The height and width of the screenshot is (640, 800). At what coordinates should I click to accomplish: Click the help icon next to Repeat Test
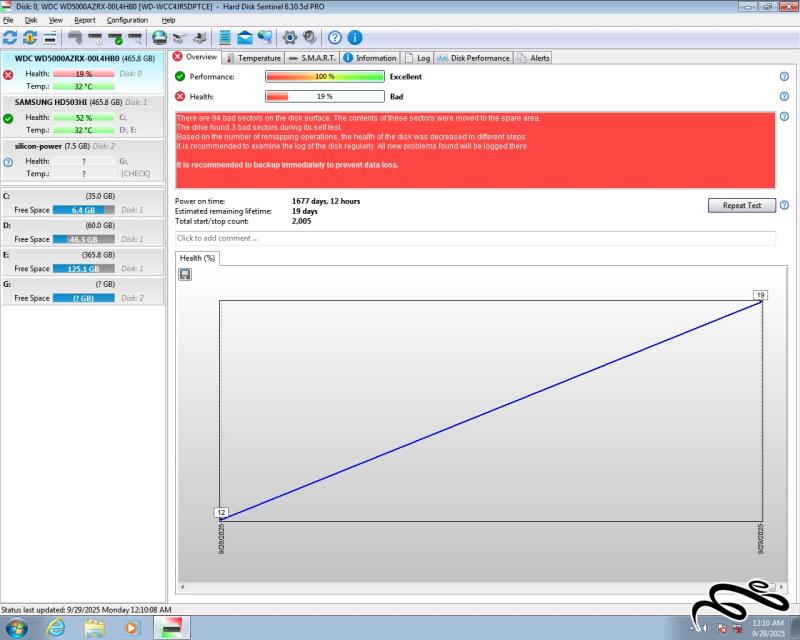[784, 205]
